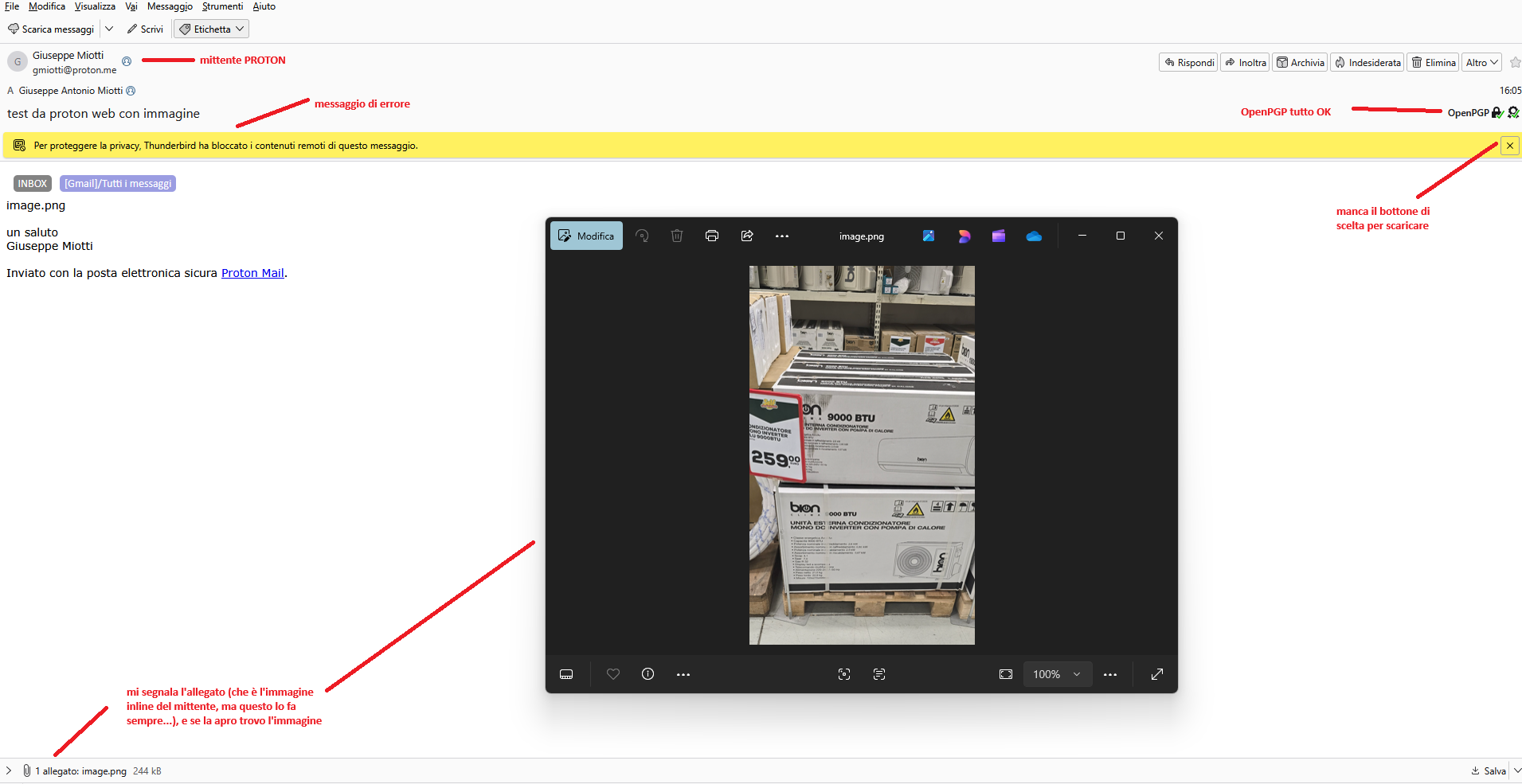Click the subject 'test da proton web con immagine'
Viewport: 1522px width, 784px height.
[104, 114]
